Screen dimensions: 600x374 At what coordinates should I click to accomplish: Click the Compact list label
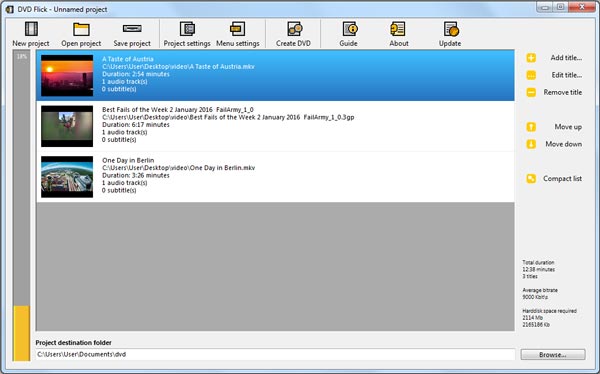click(562, 178)
